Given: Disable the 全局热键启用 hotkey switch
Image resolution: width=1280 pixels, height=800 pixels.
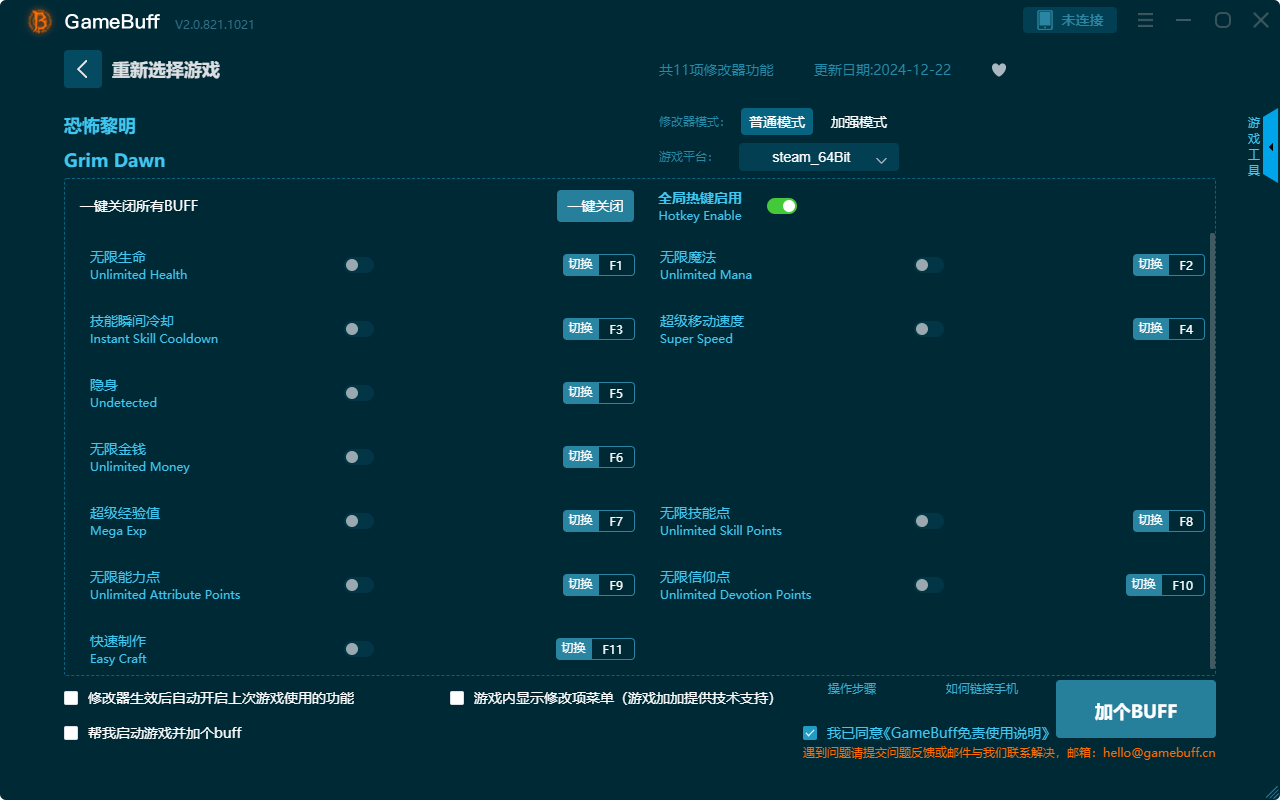Looking at the screenshot, I should click(x=781, y=205).
